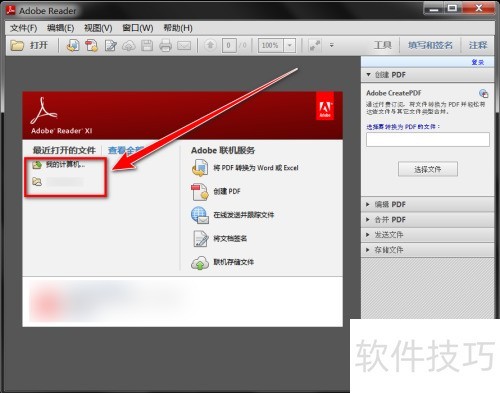Viewport: 500px width, 393px height.
Task: Open the 注释 pane tab
Action: coord(478,45)
